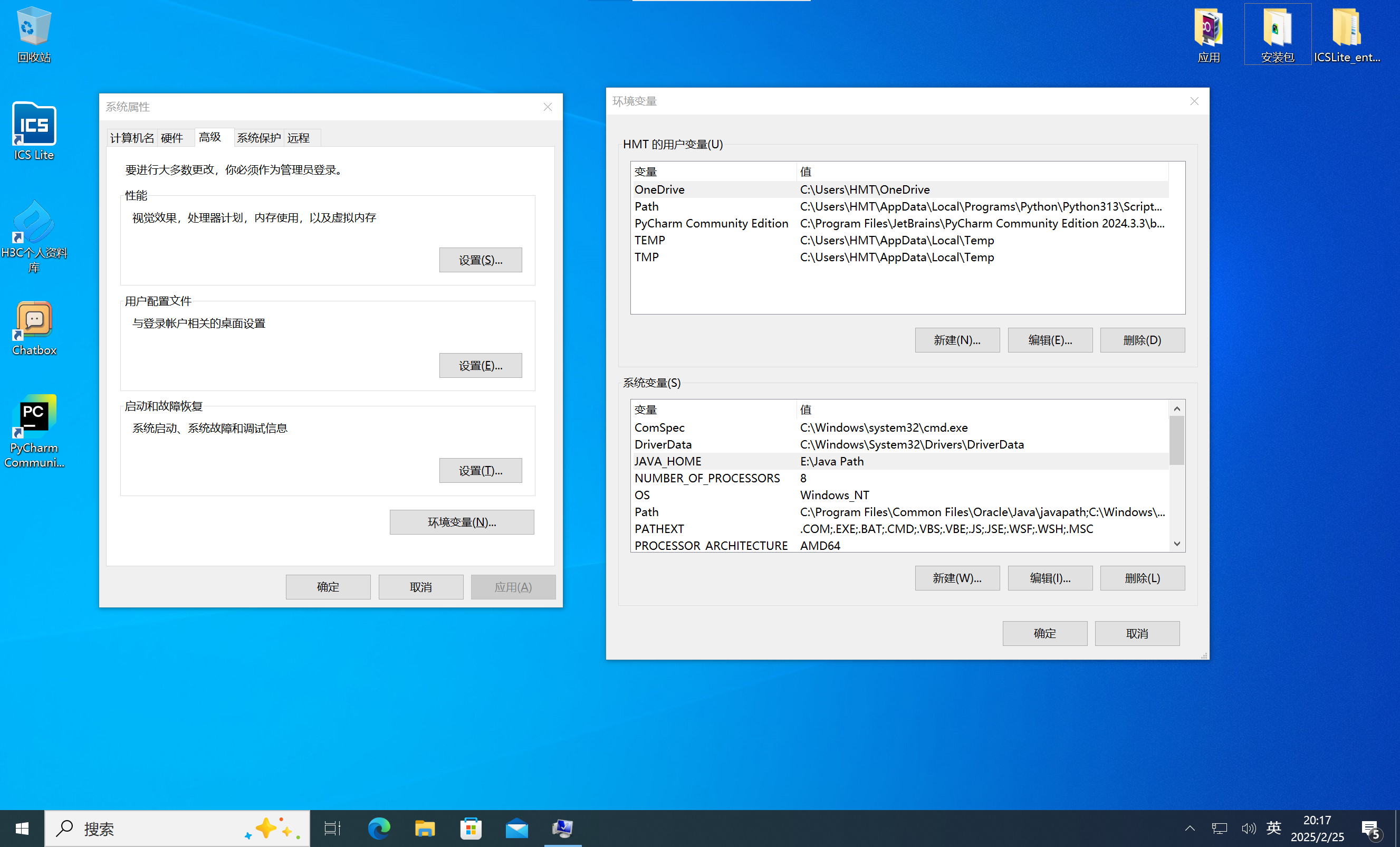This screenshot has height=847, width=1400.
Task: Open the Microsoft Store taskbar icon
Action: (471, 828)
